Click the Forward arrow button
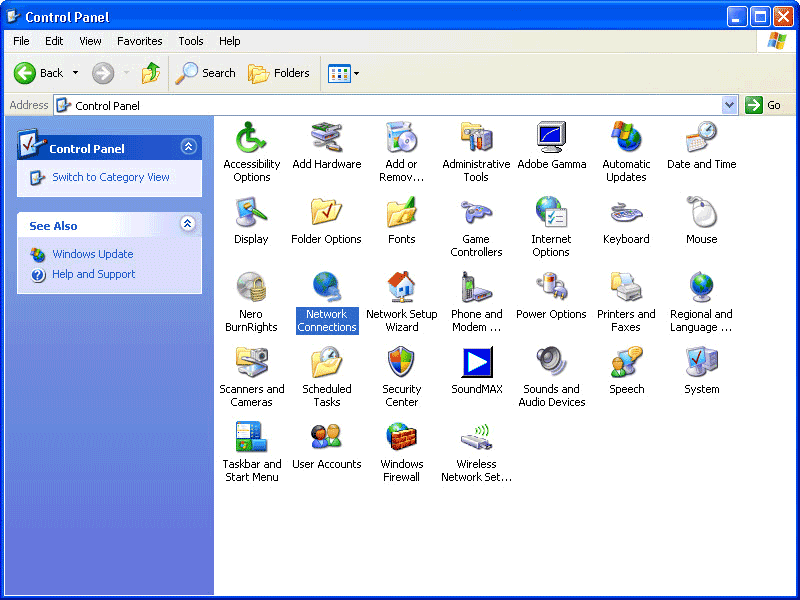 coord(103,73)
